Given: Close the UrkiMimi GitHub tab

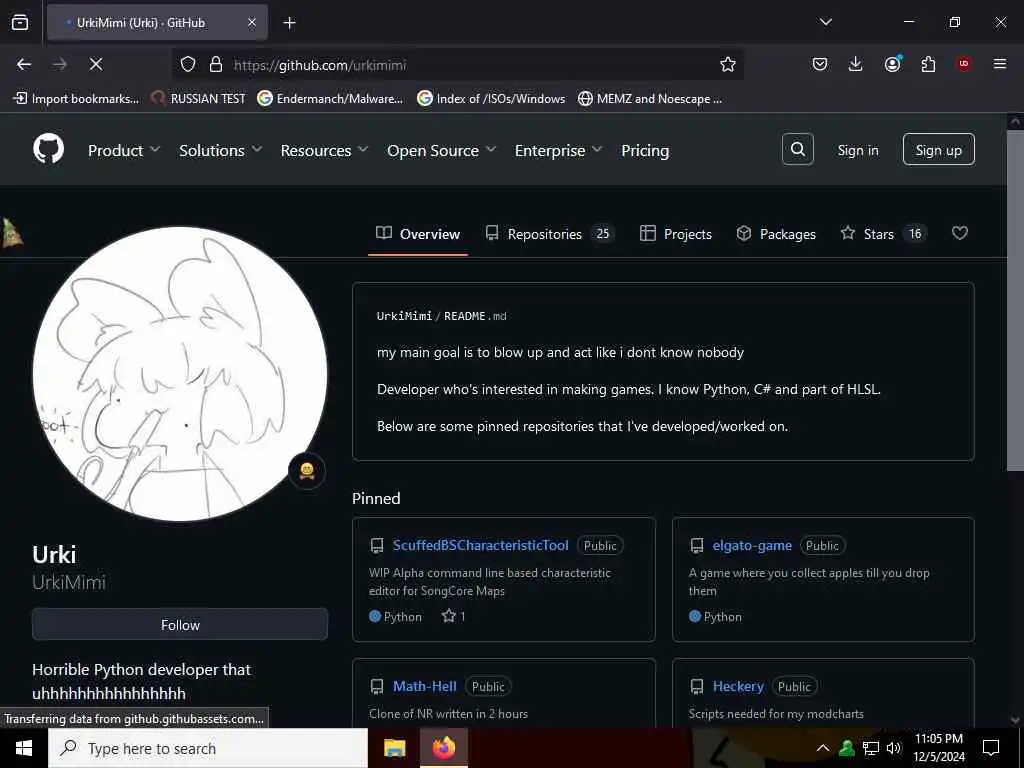Looking at the screenshot, I should coord(252,23).
